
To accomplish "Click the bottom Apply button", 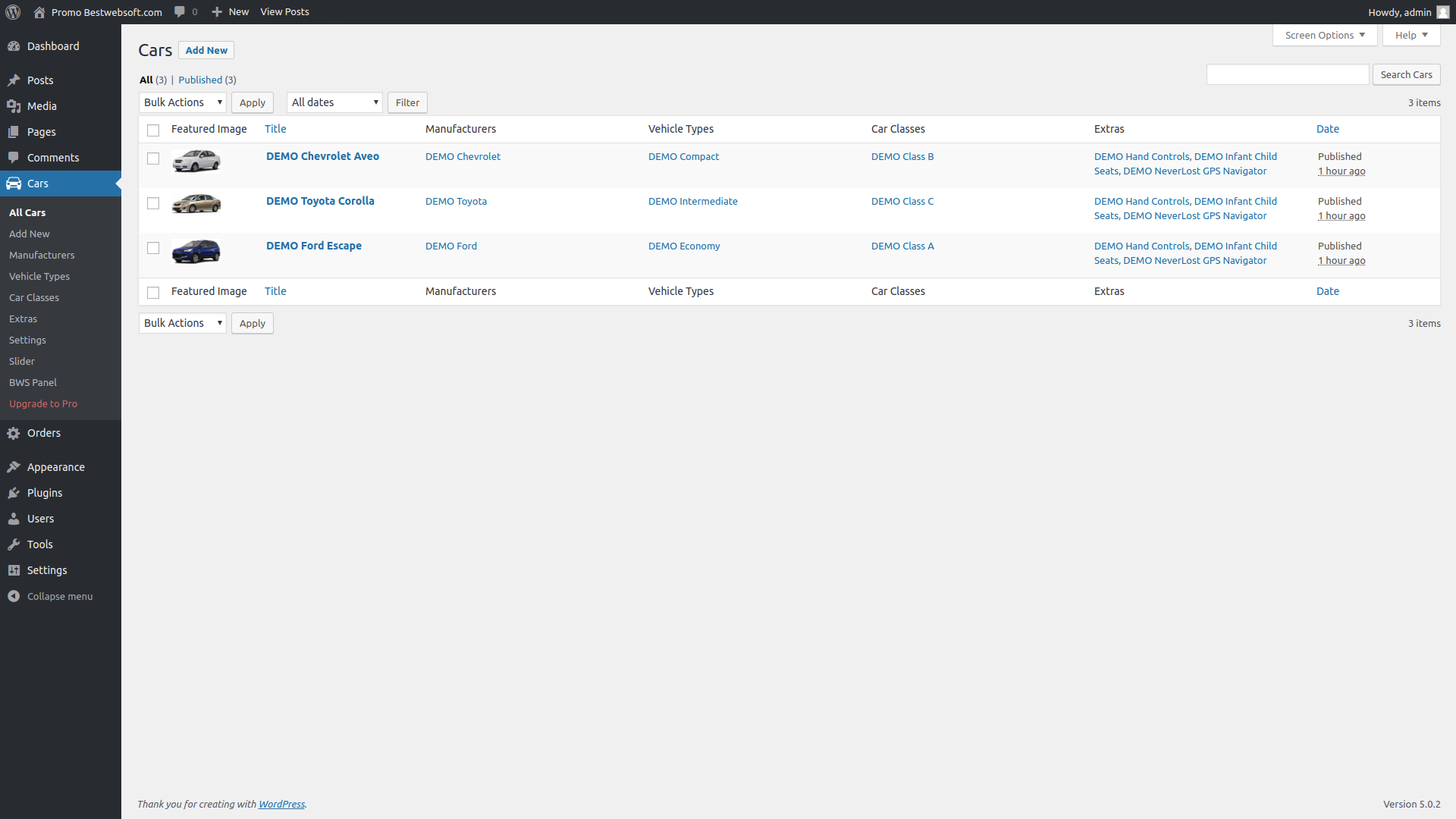I will point(253,323).
